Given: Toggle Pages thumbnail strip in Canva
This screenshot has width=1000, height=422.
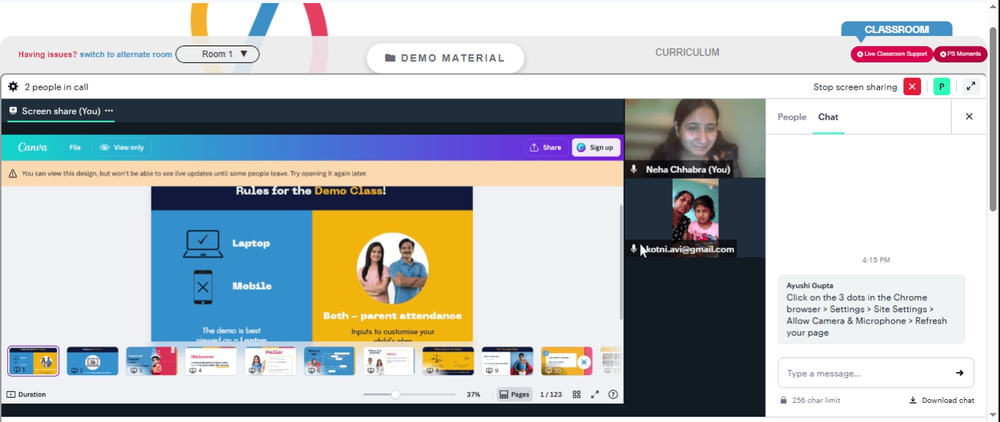Looking at the screenshot, I should click(514, 395).
